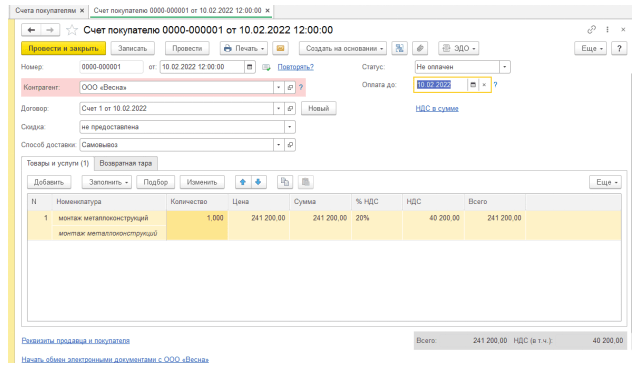
Task: Open the Способ доставки card icon
Action: (290, 145)
